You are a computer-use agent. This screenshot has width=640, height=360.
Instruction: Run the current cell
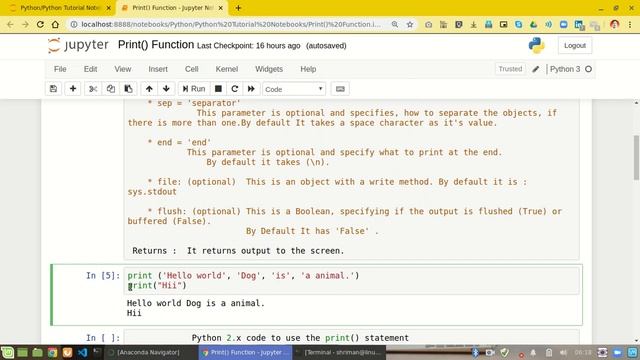(194, 89)
